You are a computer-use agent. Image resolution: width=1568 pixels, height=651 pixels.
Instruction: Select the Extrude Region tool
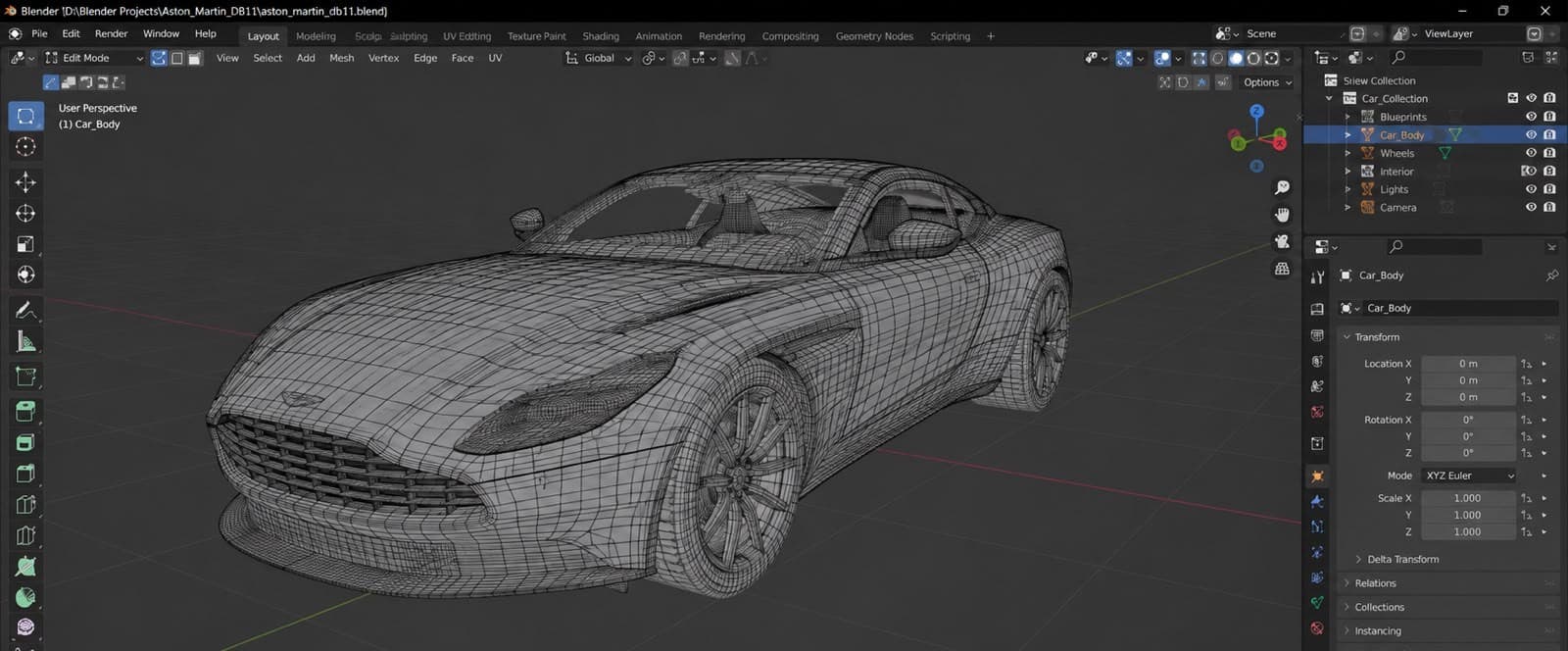pyautogui.click(x=25, y=411)
